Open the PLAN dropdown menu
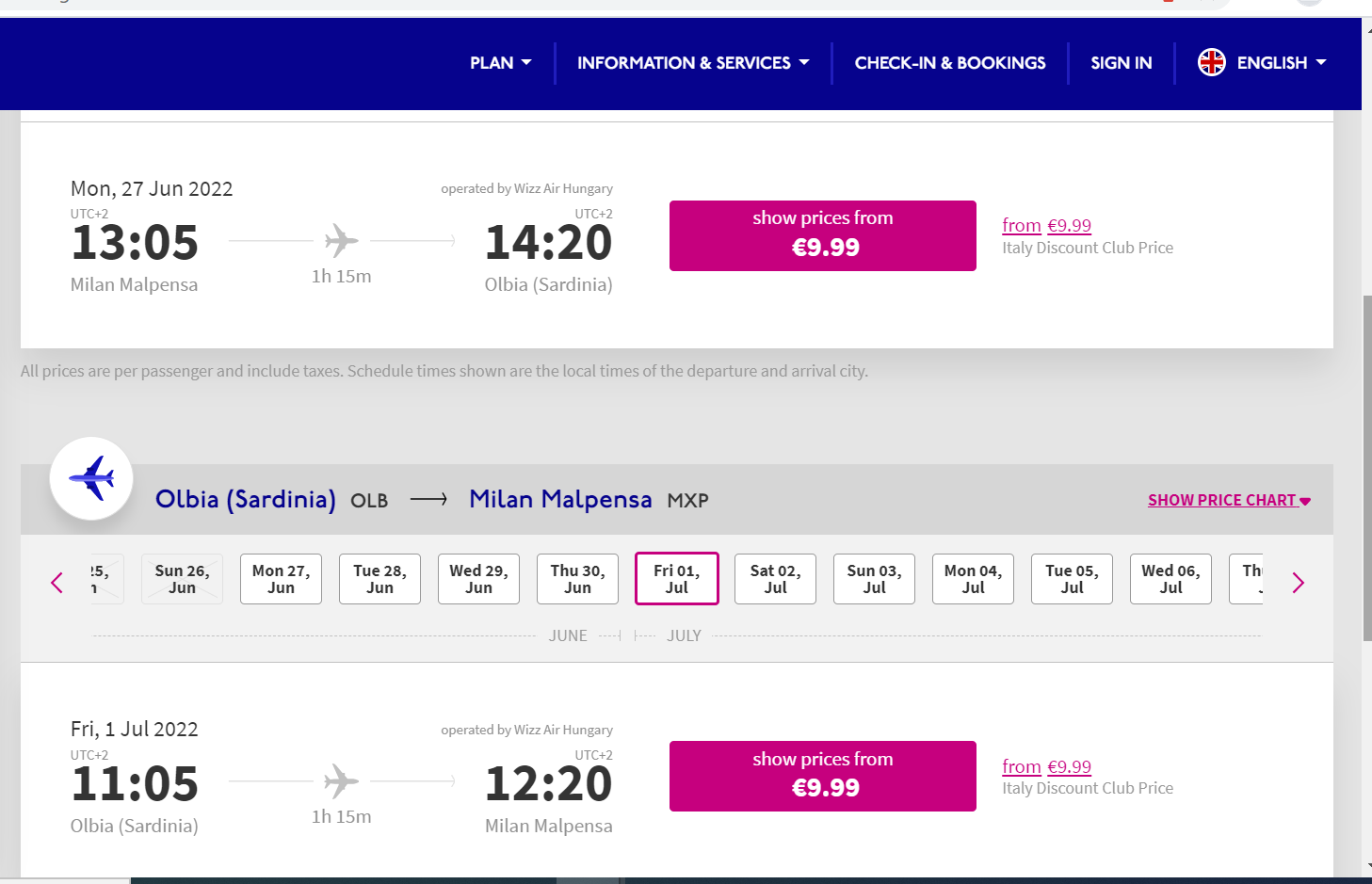 tap(501, 63)
